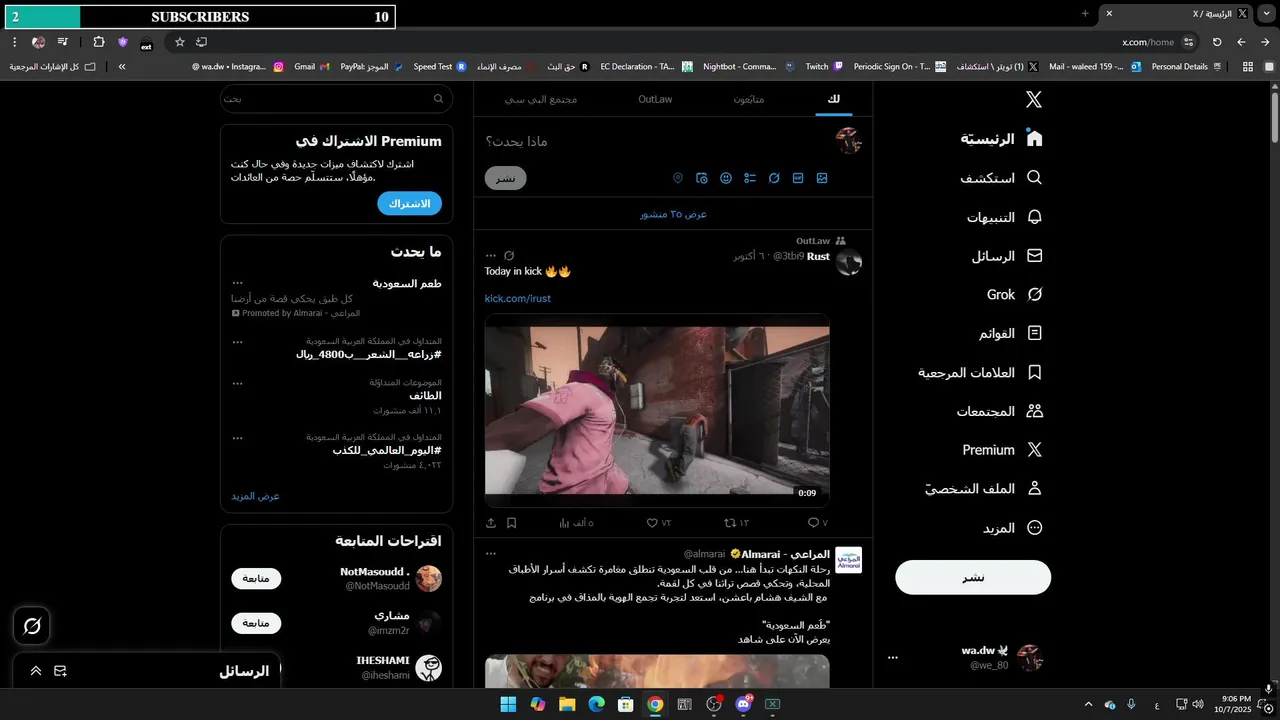Open Profile (الملف الشخصيّ) in the sidebar
The height and width of the screenshot is (720, 1280).
984,488
